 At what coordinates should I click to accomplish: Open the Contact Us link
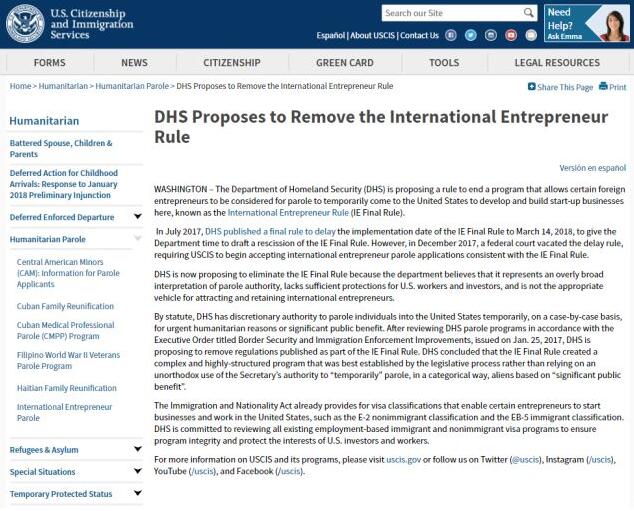pos(419,36)
